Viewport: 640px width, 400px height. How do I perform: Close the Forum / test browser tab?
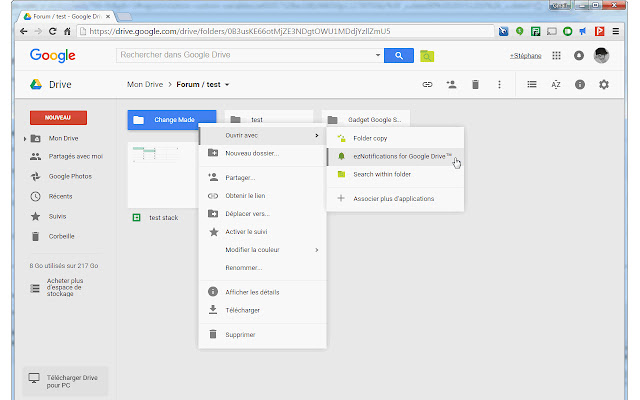tap(108, 17)
